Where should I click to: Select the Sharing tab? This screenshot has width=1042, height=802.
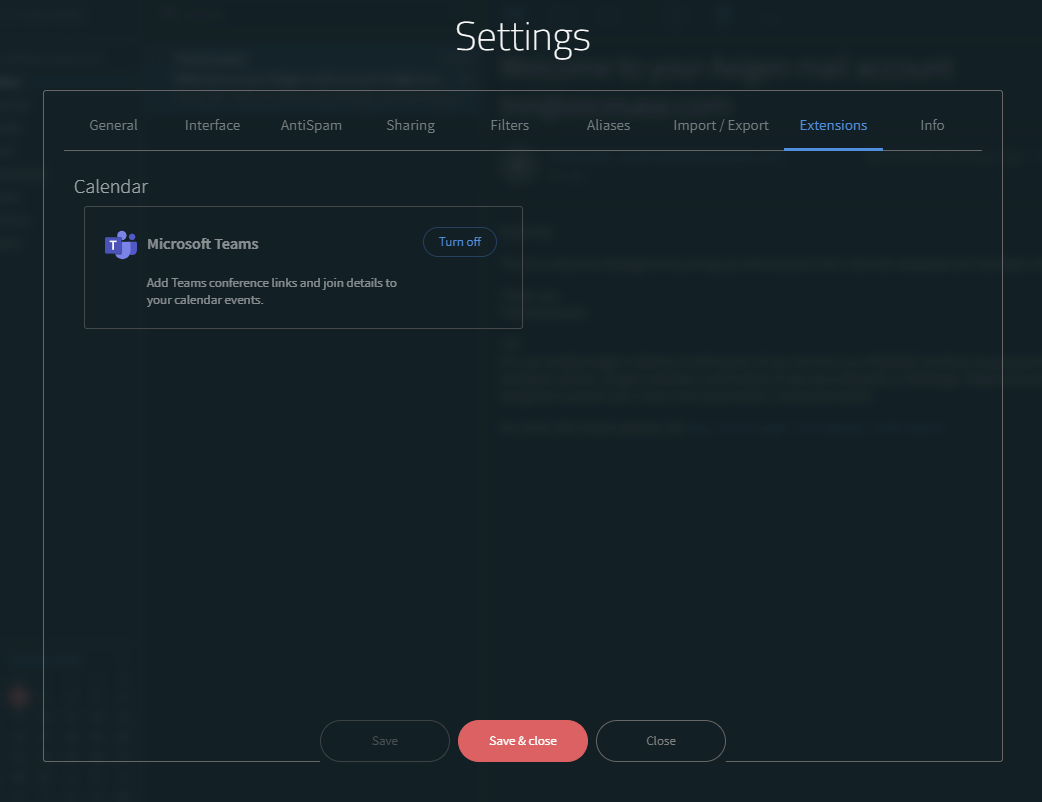point(410,125)
